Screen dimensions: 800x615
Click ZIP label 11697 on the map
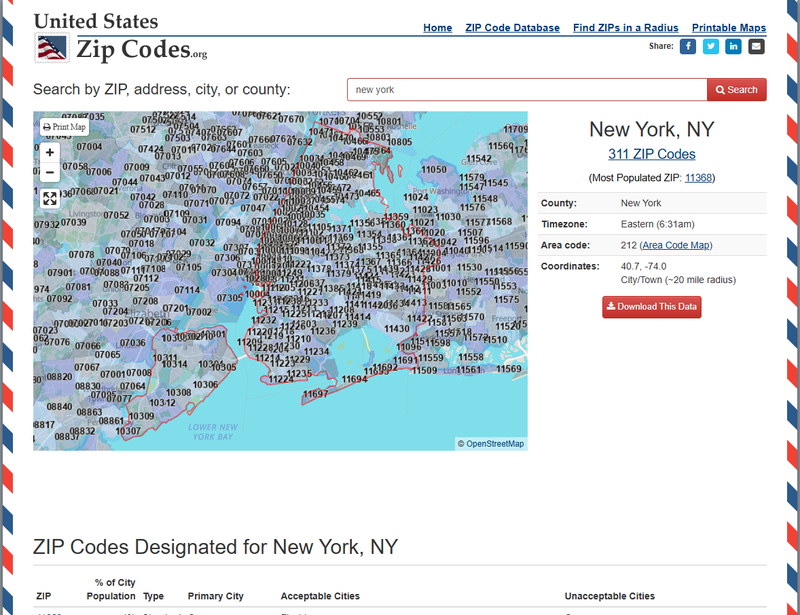[x=316, y=394]
